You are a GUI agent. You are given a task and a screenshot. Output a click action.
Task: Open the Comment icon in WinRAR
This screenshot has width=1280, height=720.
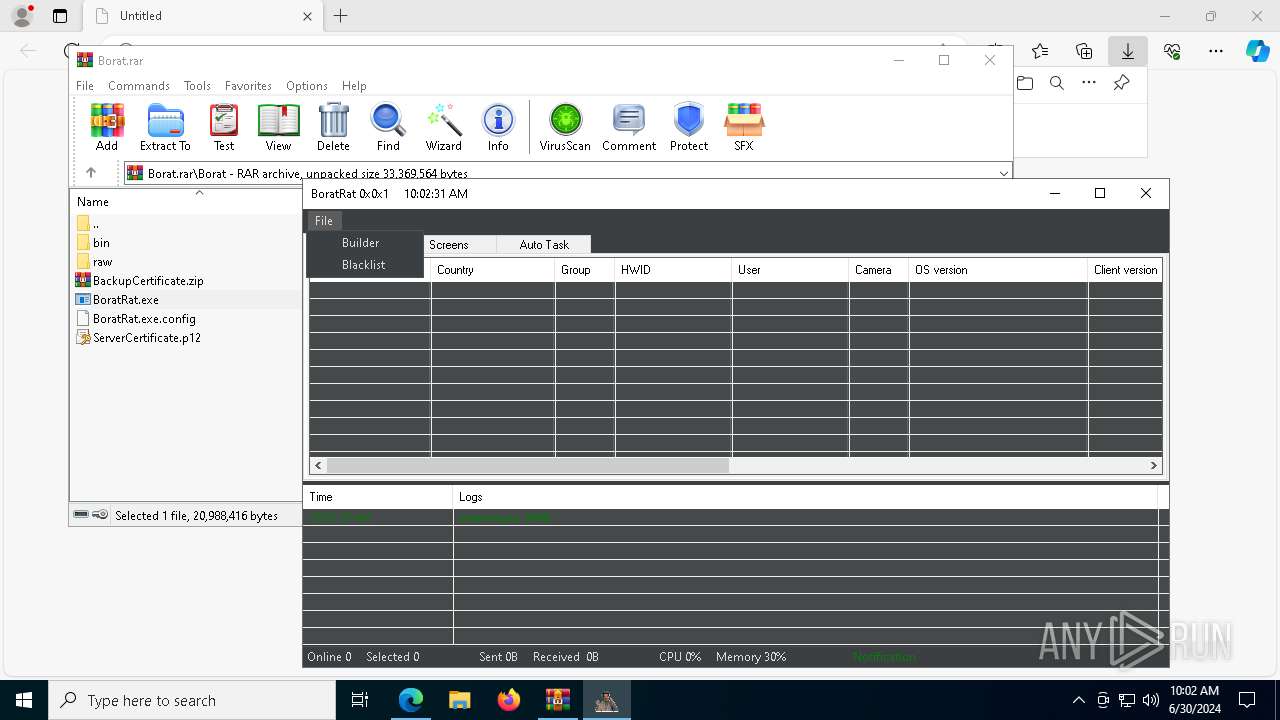pyautogui.click(x=629, y=127)
